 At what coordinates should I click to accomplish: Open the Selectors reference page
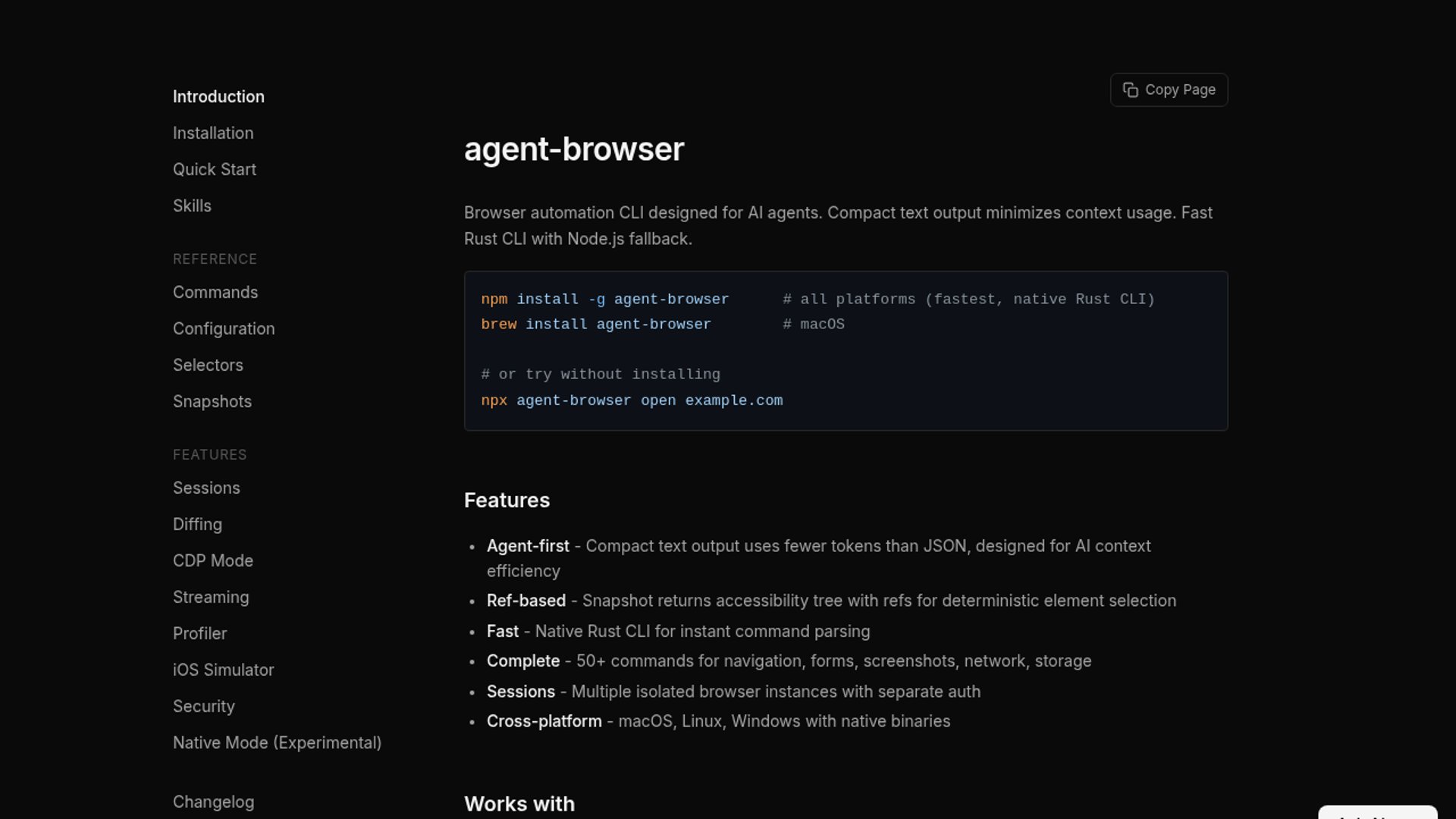click(208, 366)
